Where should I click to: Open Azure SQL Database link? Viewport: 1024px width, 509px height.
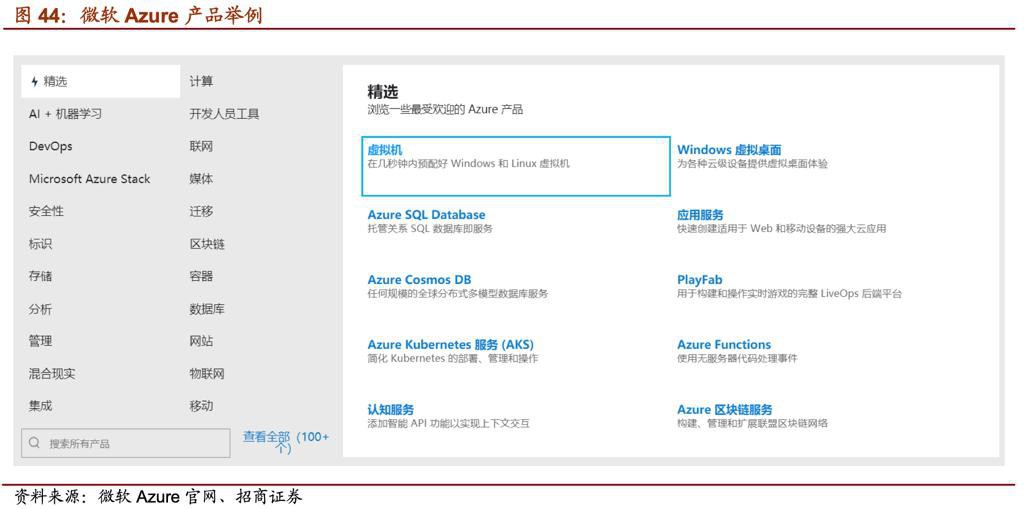coord(426,215)
